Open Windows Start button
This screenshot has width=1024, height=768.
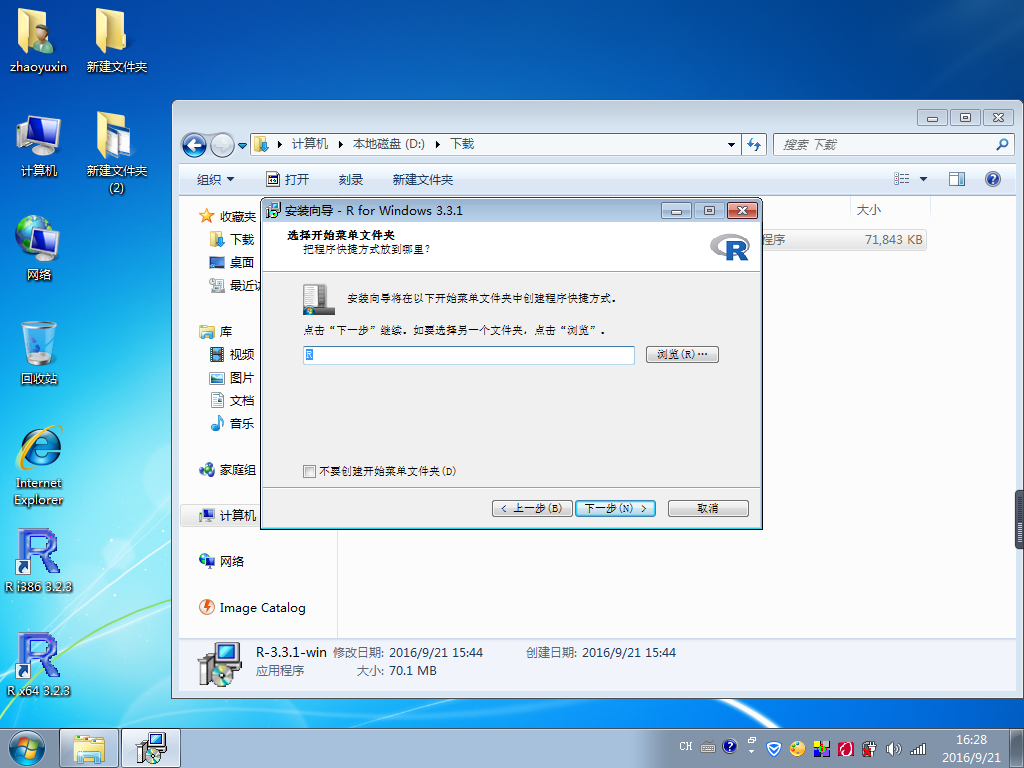click(x=27, y=748)
